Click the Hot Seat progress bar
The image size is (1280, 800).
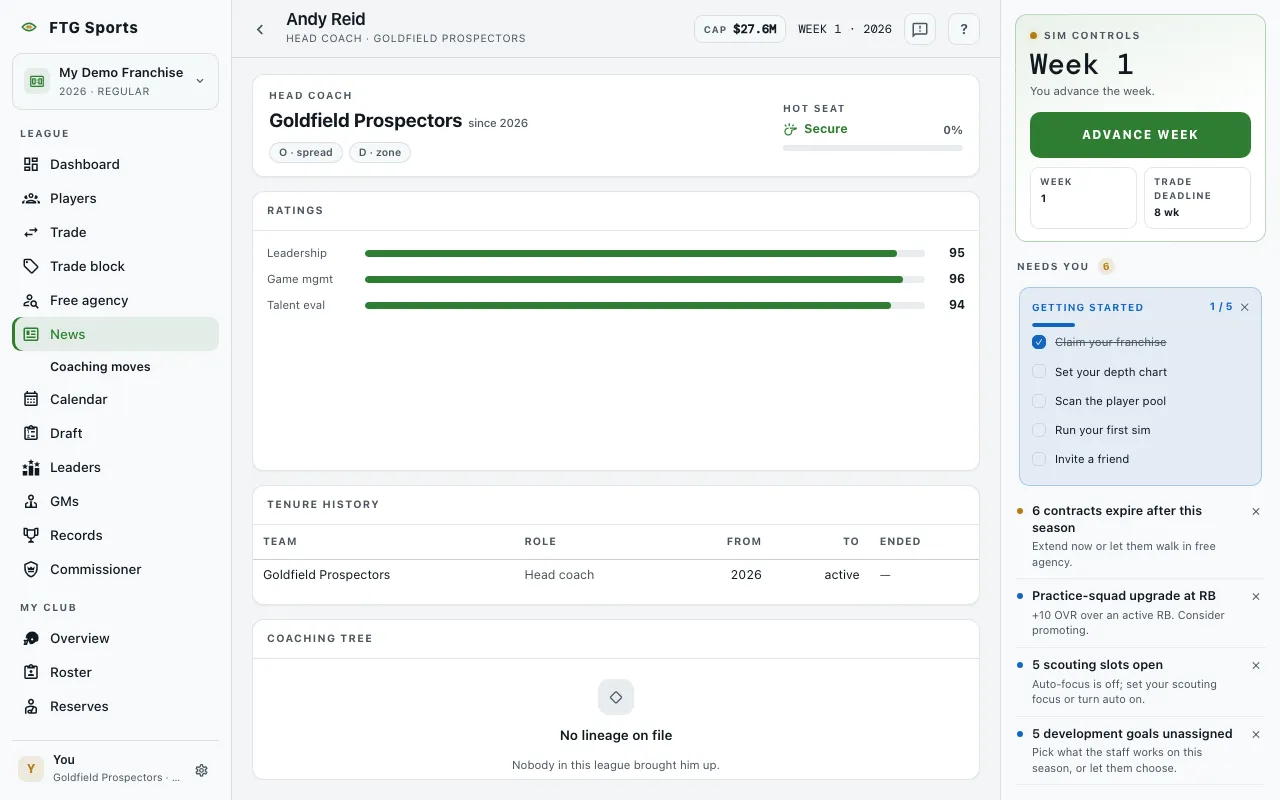(873, 148)
